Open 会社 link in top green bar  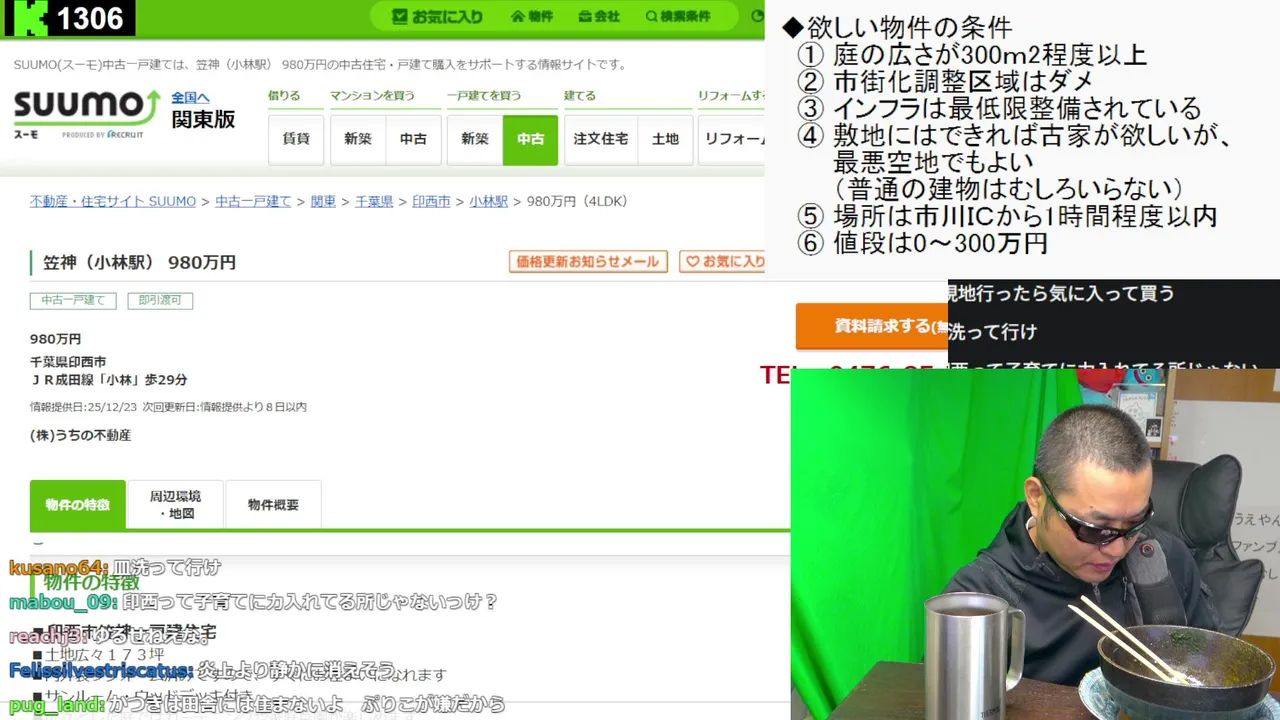coord(599,16)
